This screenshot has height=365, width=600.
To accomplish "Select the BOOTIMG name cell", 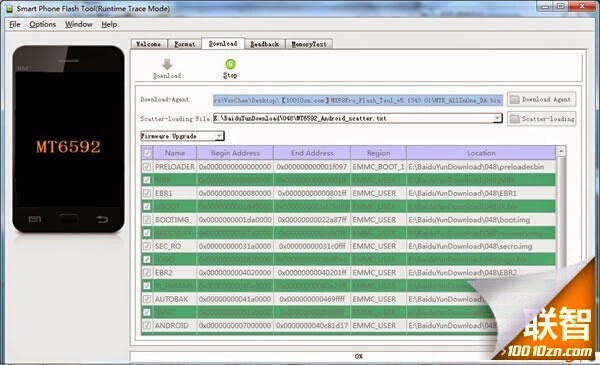I will (174, 220).
